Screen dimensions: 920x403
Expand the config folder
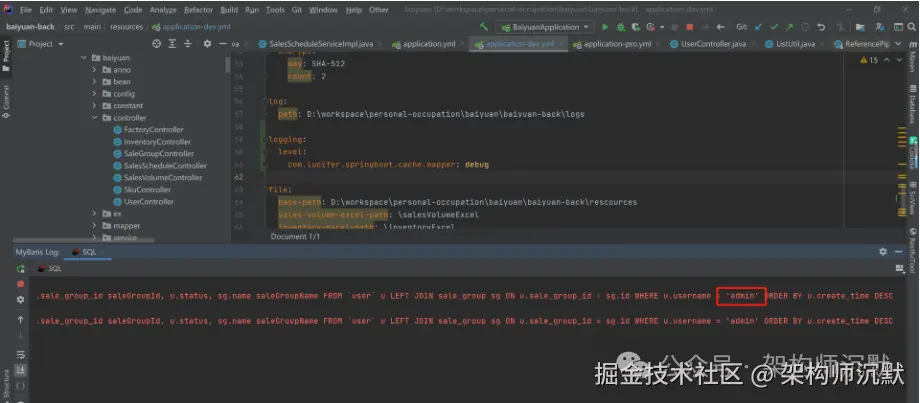coord(94,94)
